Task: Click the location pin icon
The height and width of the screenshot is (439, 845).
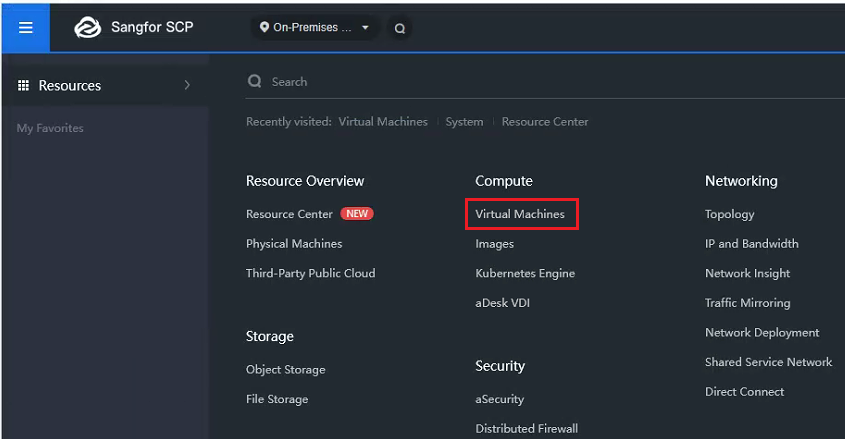Action: click(x=264, y=27)
